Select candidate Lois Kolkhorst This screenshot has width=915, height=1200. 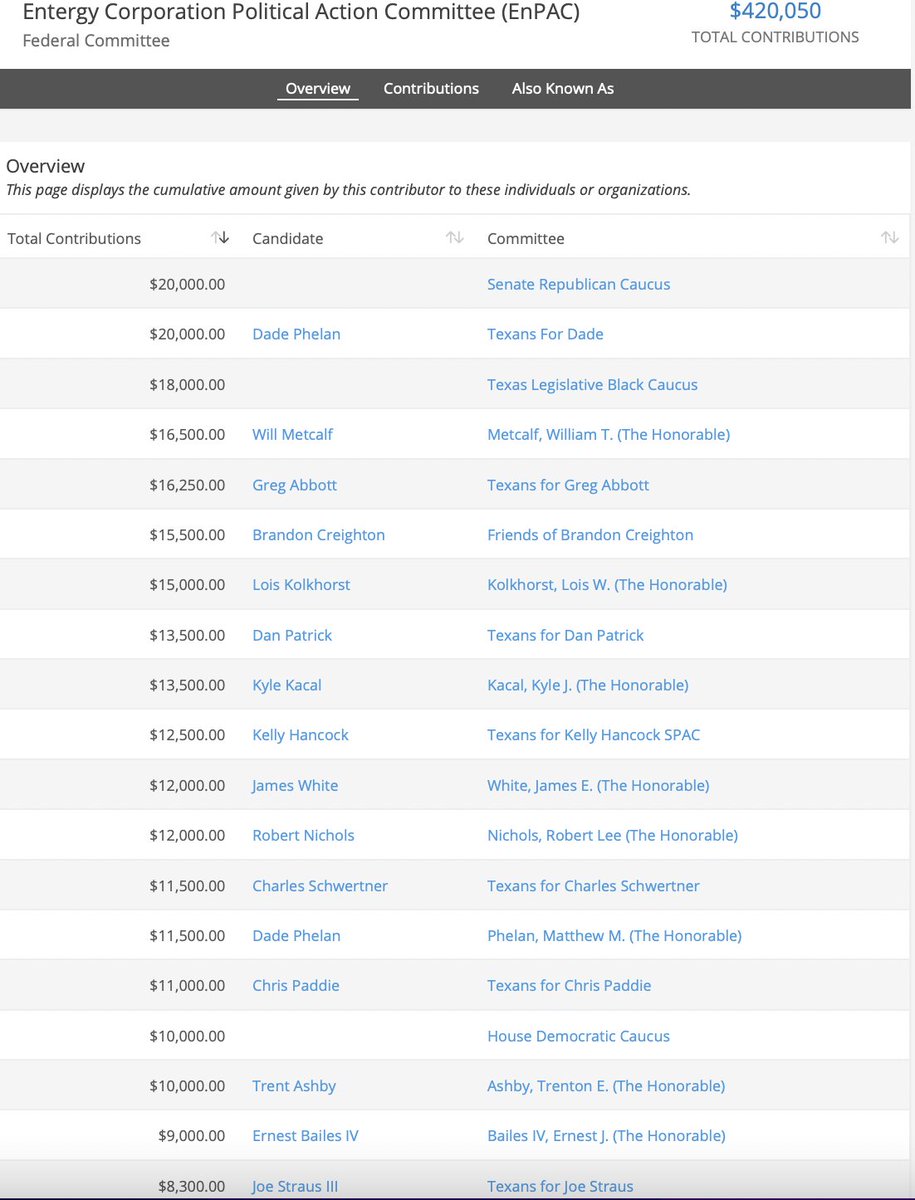301,585
